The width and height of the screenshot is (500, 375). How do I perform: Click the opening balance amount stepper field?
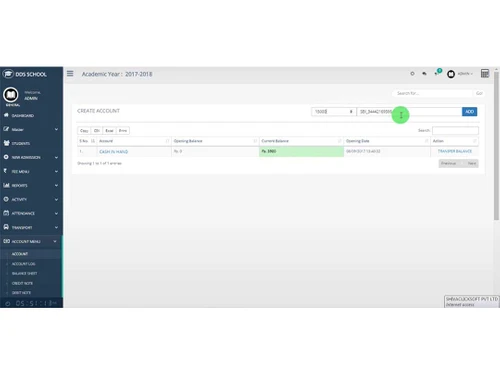[x=334, y=112]
